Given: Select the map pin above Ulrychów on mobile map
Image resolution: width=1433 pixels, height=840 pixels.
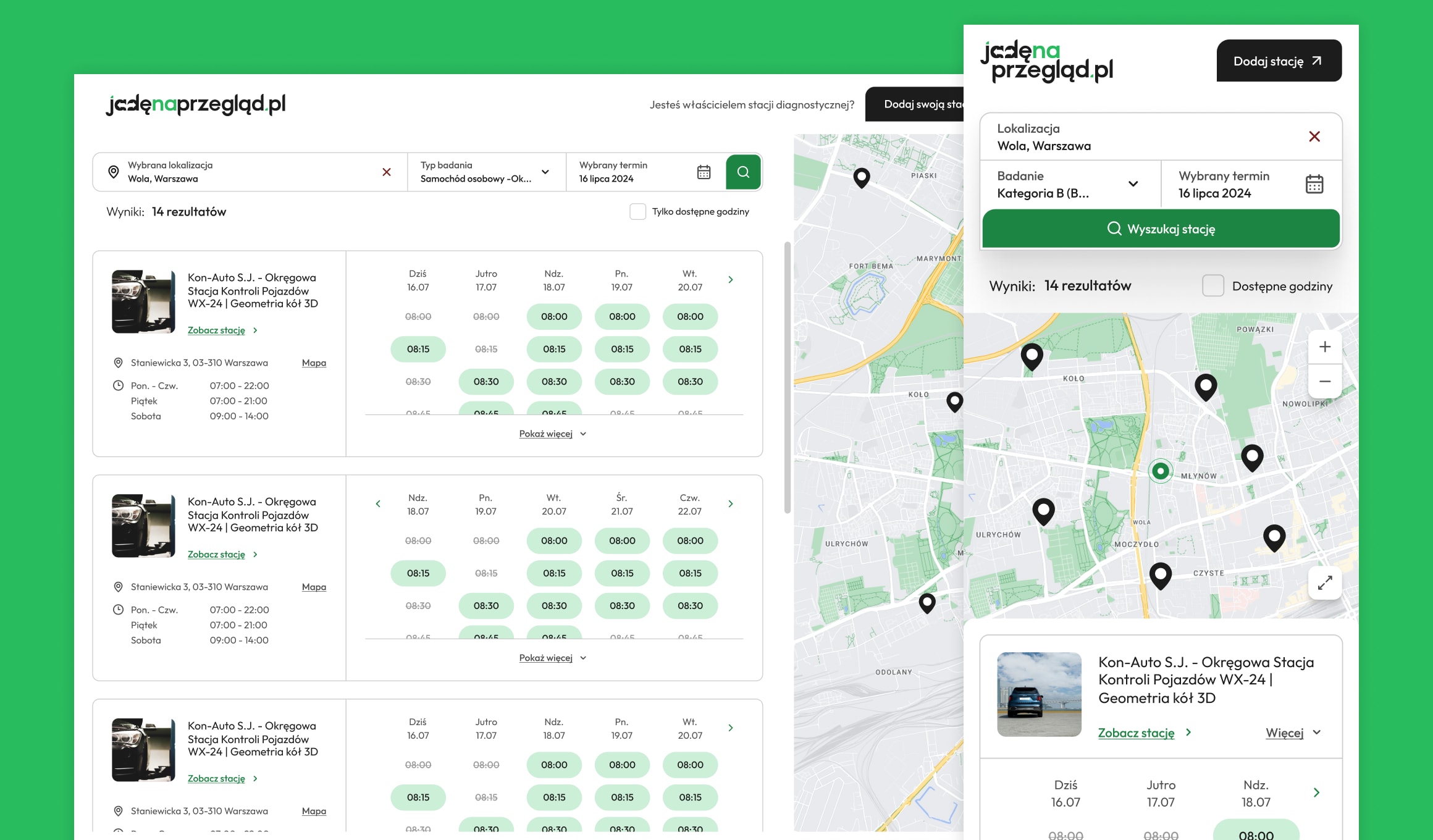Looking at the screenshot, I should [1043, 511].
